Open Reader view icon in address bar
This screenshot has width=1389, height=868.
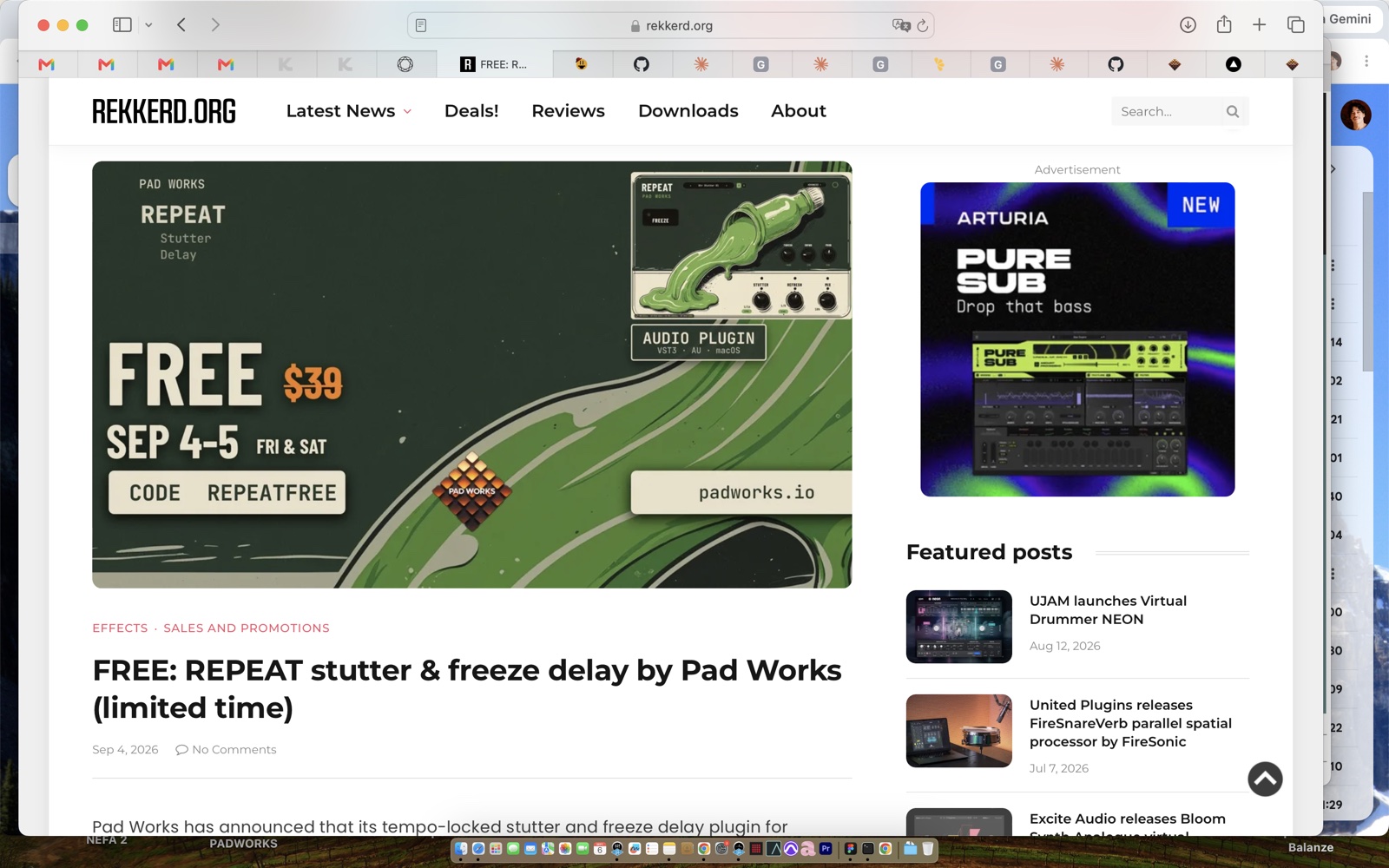coord(421,25)
